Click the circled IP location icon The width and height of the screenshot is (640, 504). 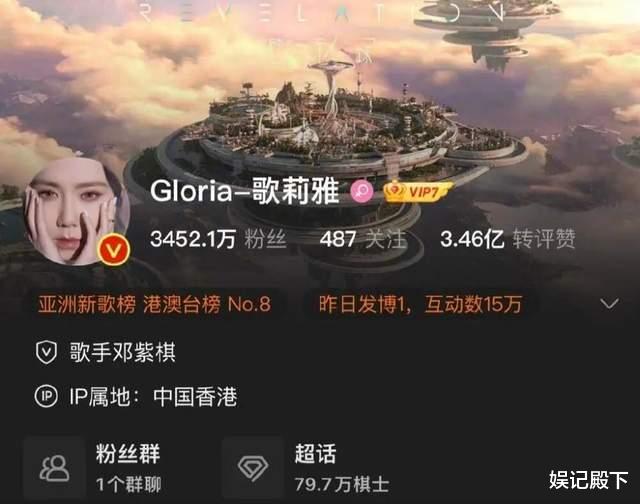(46, 396)
